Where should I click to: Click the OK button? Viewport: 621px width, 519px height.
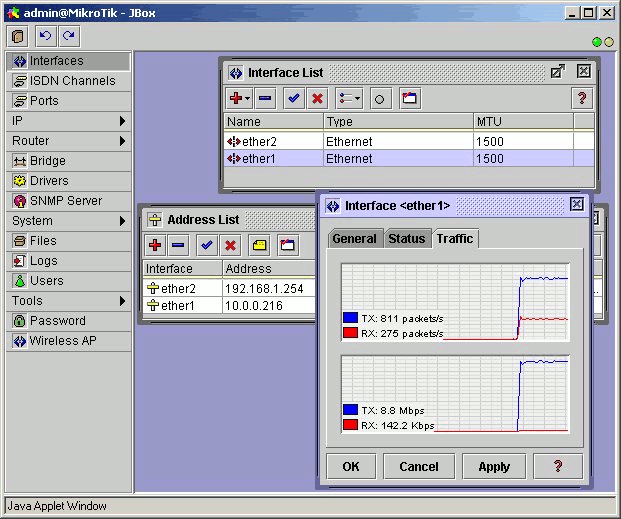351,467
